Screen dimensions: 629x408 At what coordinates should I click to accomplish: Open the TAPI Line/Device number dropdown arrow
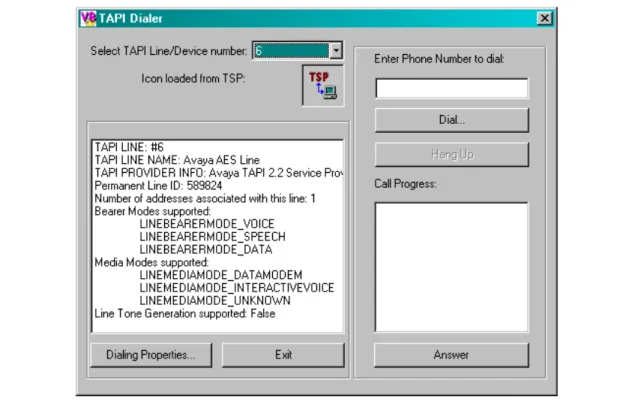[x=336, y=51]
